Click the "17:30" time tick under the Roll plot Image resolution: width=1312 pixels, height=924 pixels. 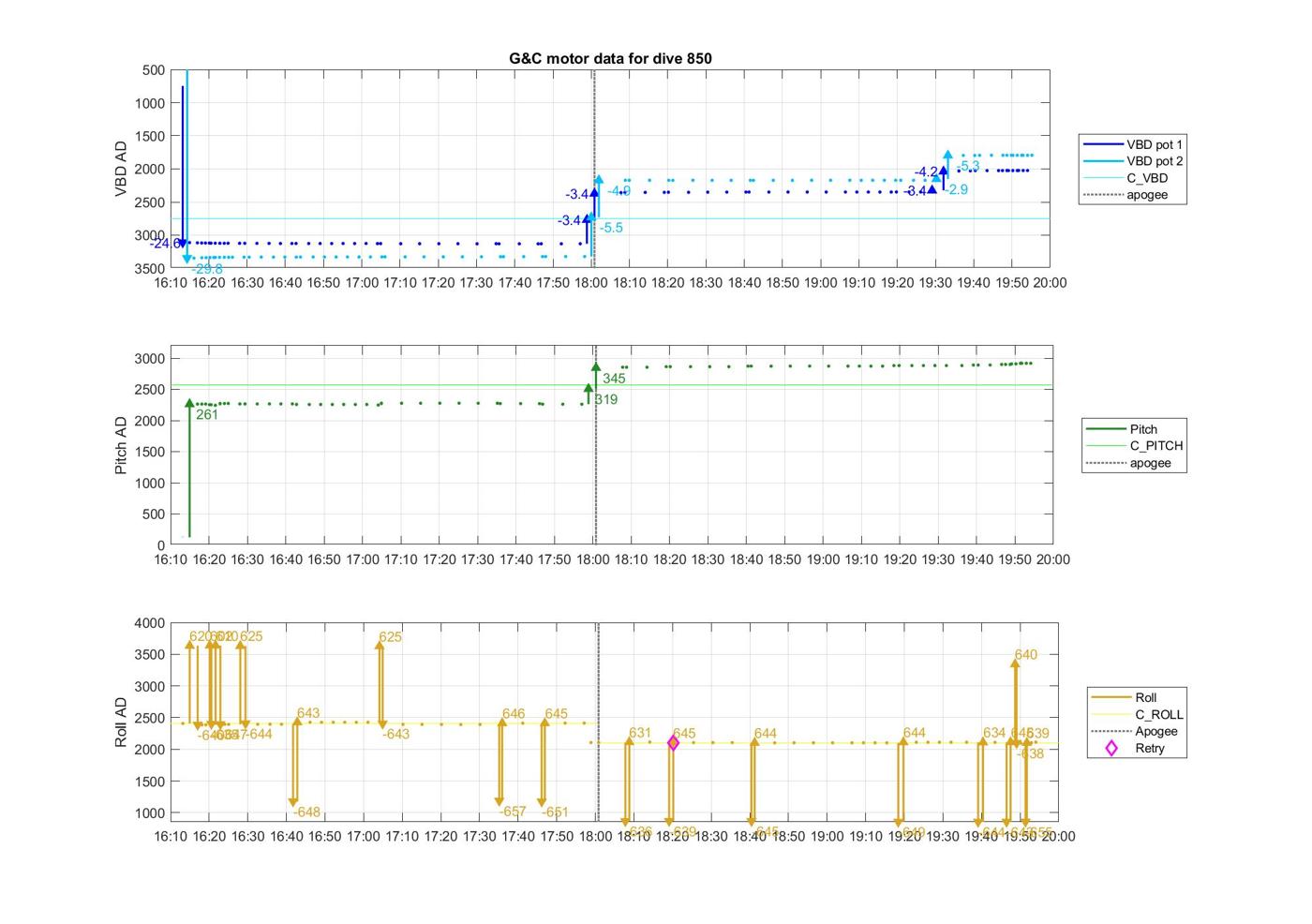[480, 836]
